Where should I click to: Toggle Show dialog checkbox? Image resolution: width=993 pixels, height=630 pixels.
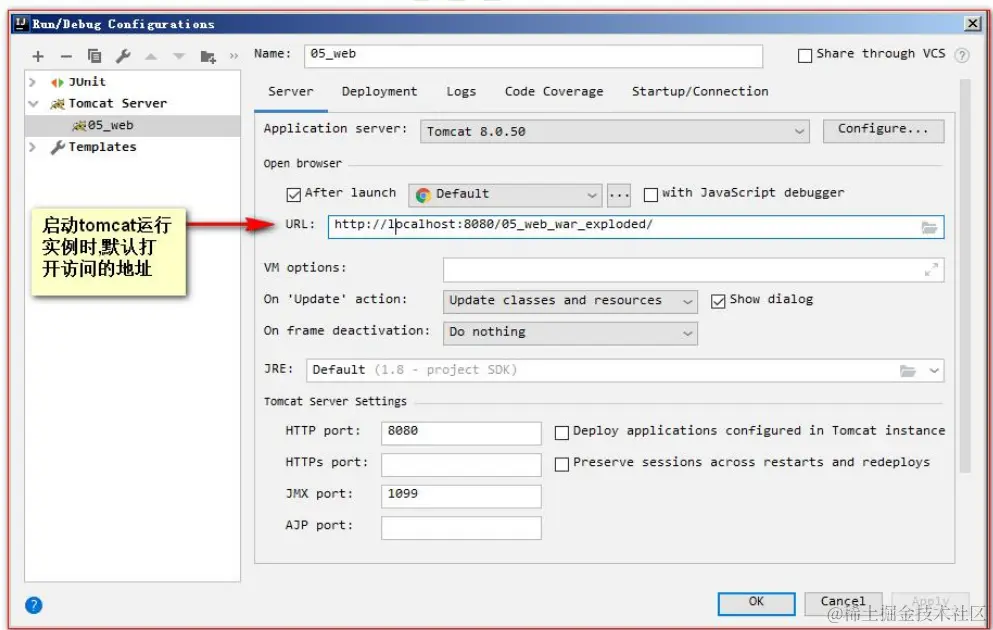pyautogui.click(x=718, y=301)
